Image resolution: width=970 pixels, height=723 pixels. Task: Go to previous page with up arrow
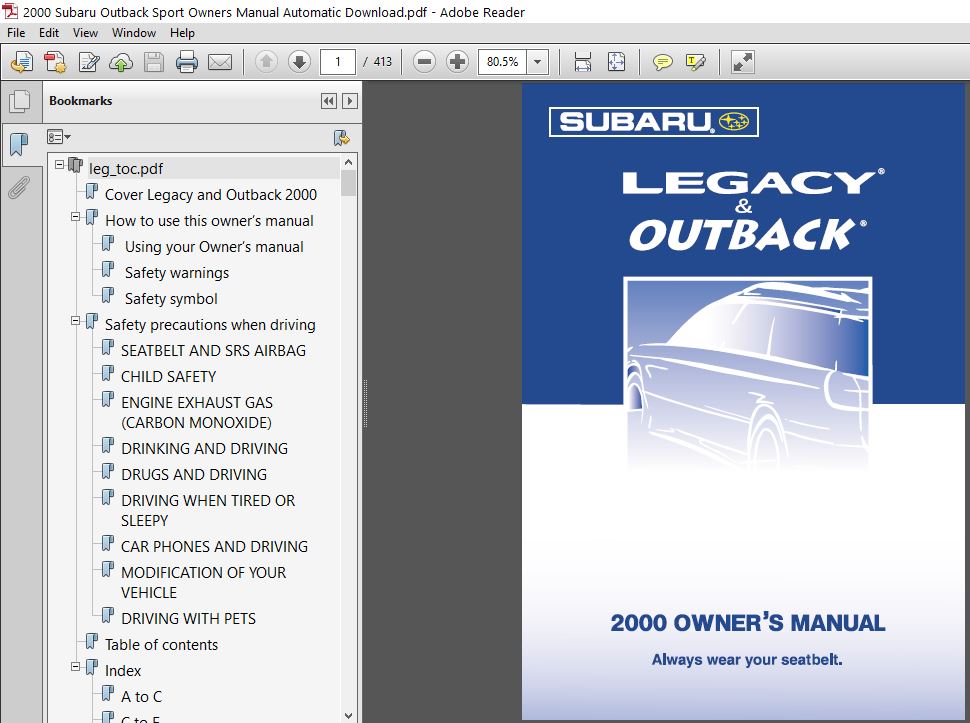point(267,62)
